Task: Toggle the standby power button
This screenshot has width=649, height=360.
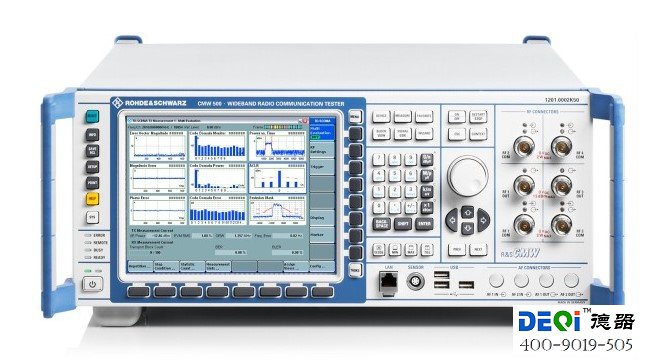Action: 92,284
